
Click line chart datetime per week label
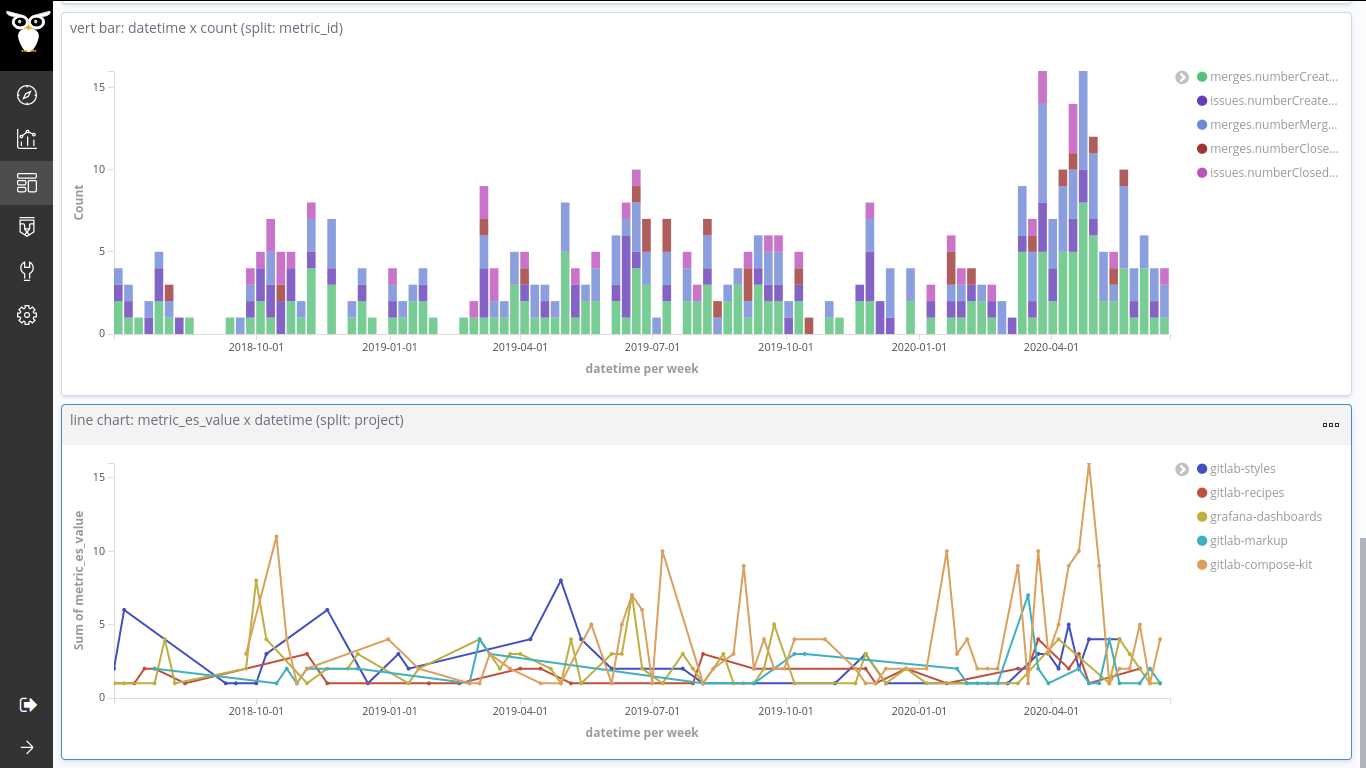tap(642, 733)
